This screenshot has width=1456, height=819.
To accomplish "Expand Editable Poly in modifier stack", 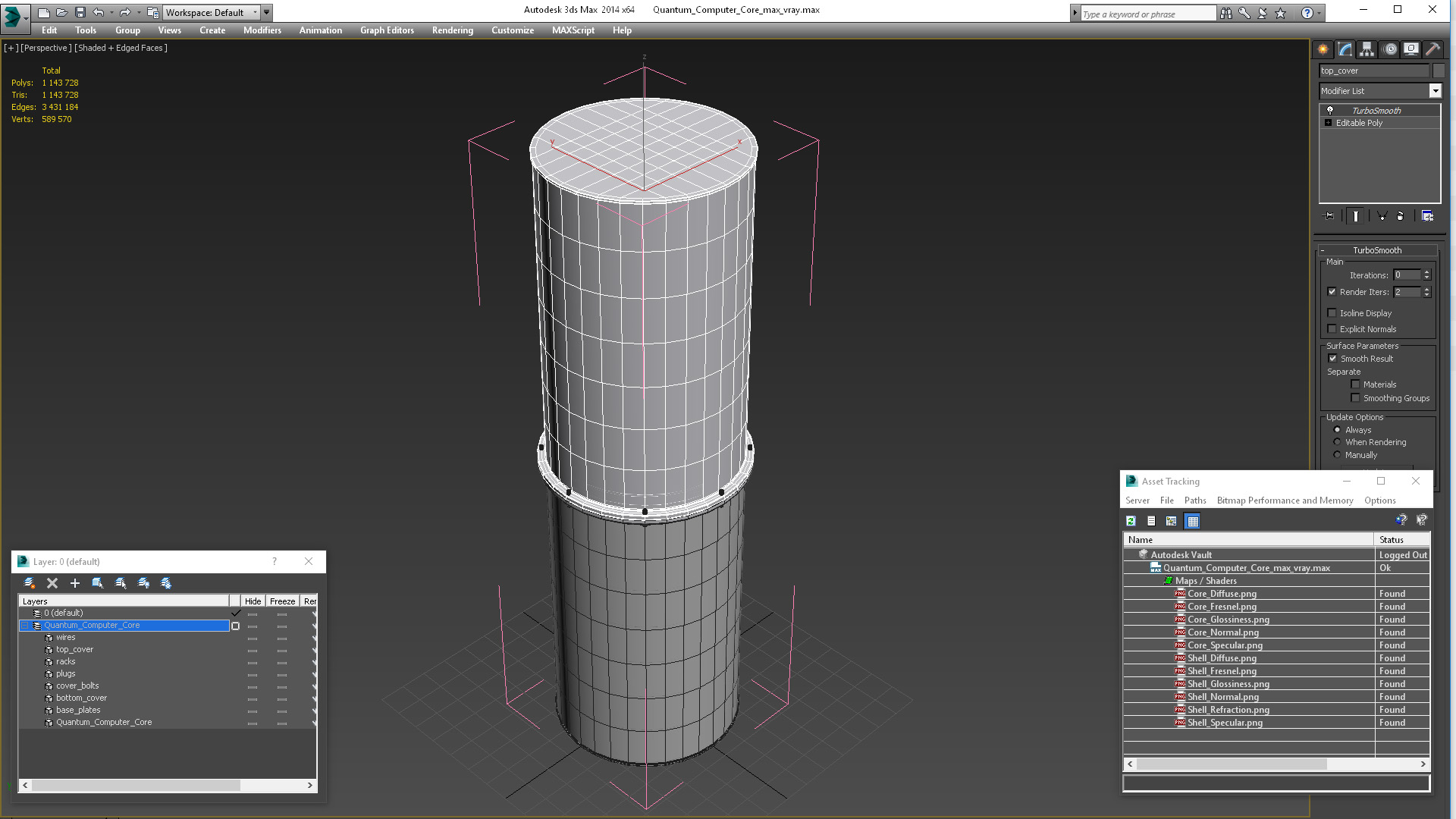I will [x=1328, y=123].
